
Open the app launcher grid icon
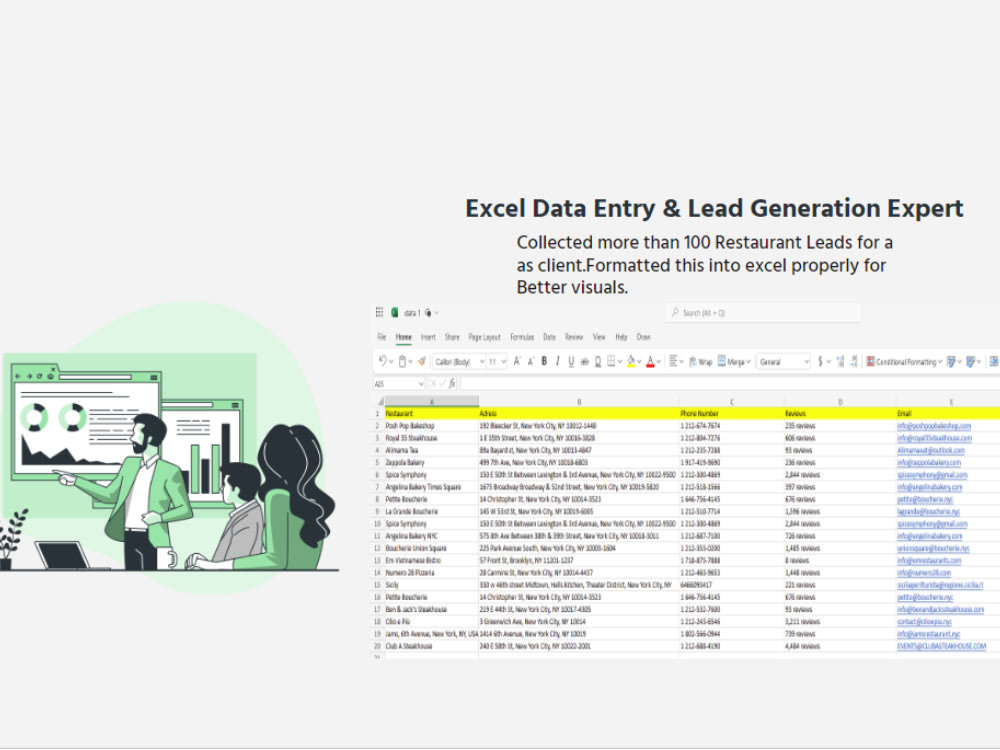(x=379, y=312)
